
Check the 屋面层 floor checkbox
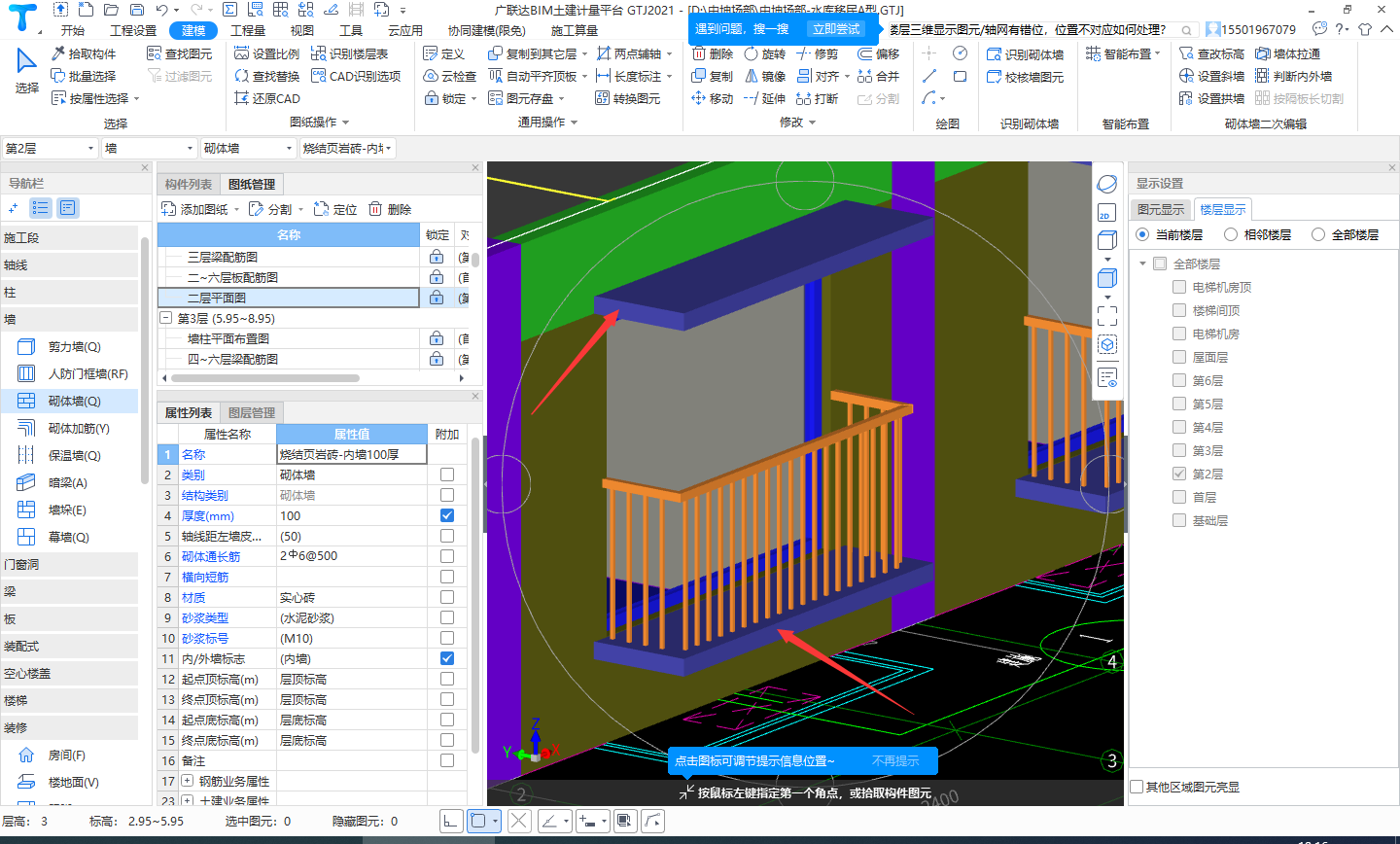[1179, 357]
